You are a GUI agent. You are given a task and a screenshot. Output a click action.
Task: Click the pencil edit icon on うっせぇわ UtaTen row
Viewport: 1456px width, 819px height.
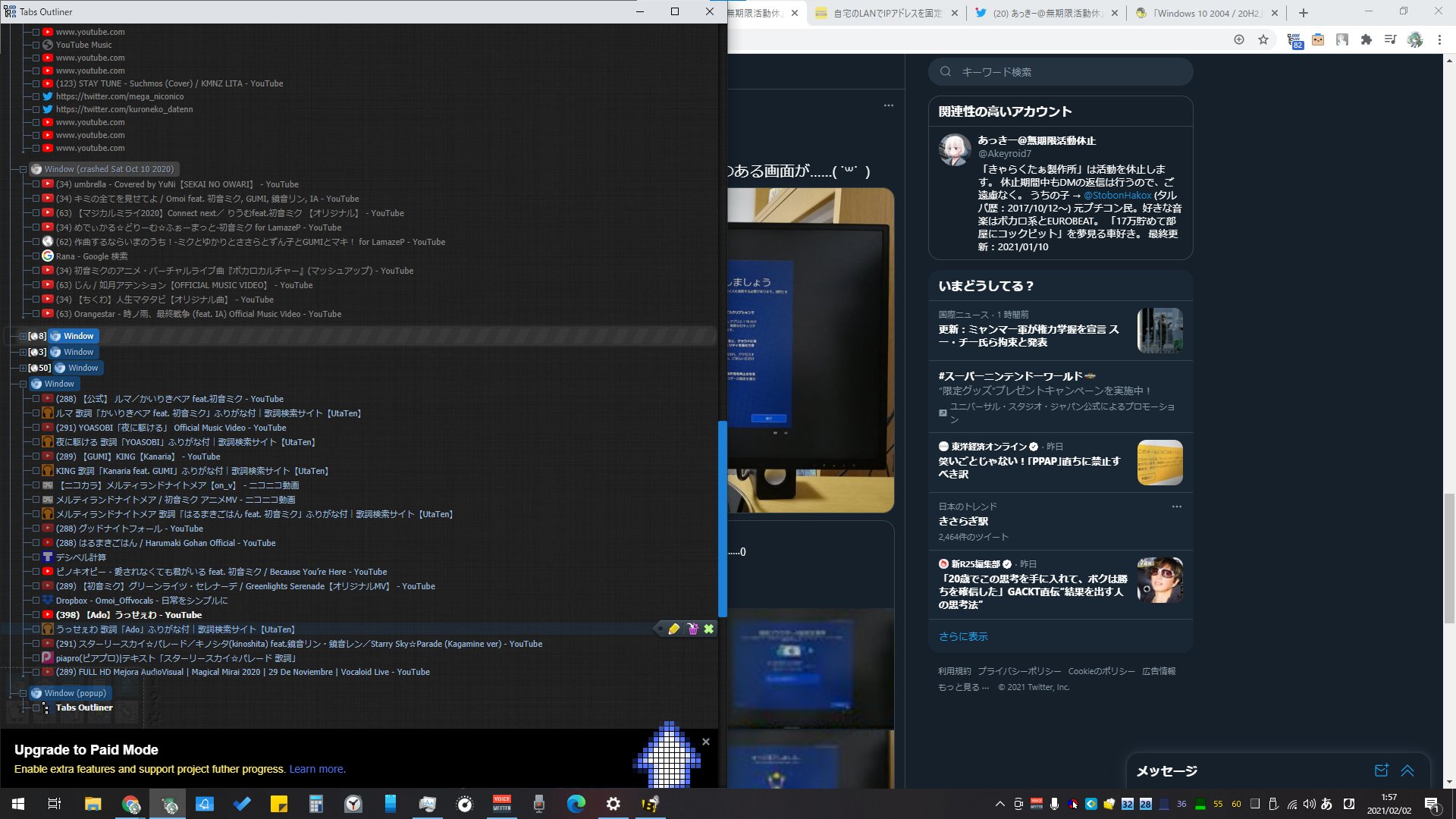click(673, 629)
